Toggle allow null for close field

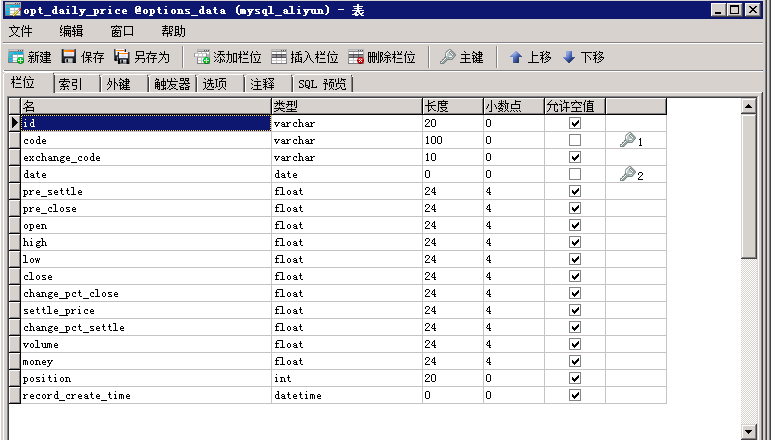coord(575,276)
